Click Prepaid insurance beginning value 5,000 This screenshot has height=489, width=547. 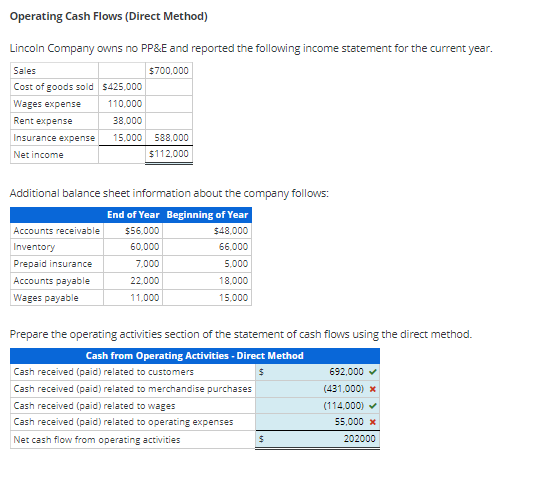pos(236,264)
